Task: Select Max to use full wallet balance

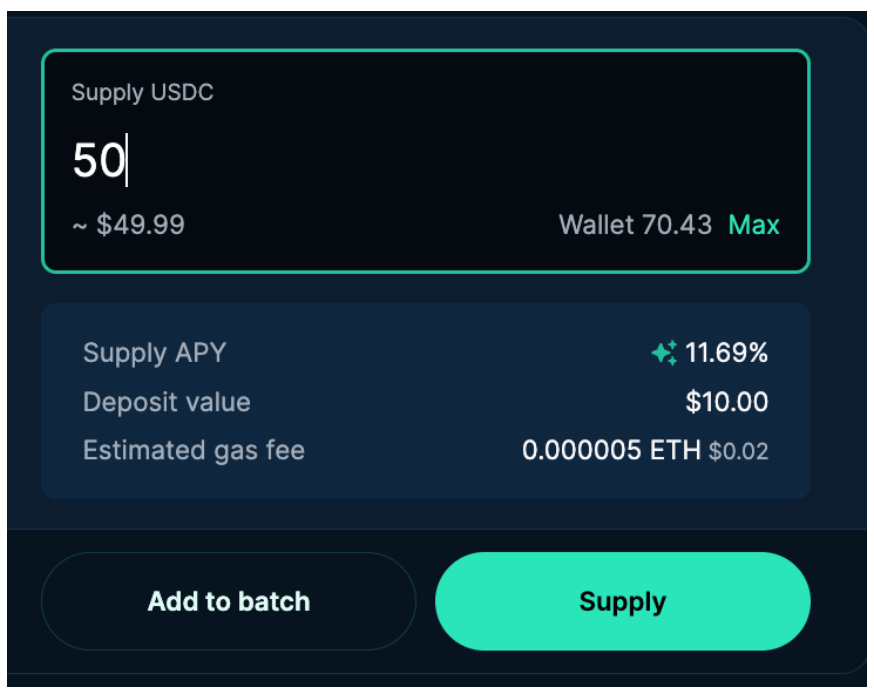Action: [754, 224]
